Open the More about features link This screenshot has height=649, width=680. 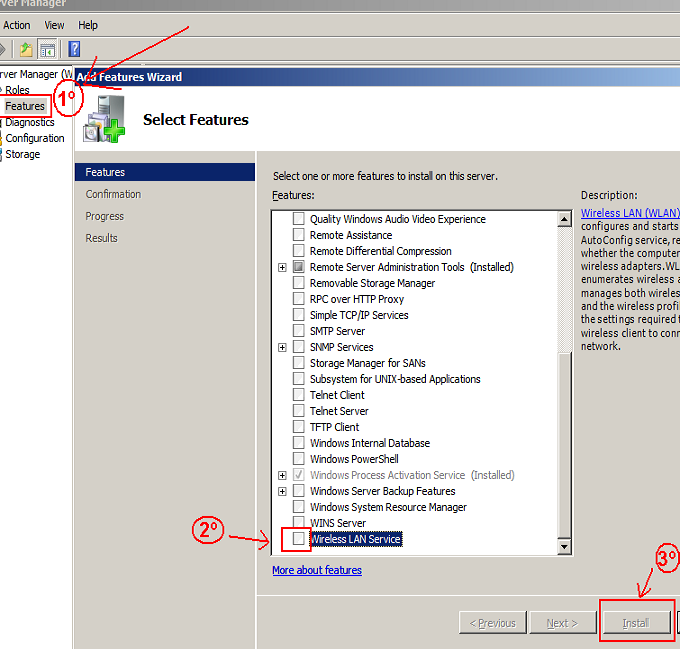coord(317,570)
